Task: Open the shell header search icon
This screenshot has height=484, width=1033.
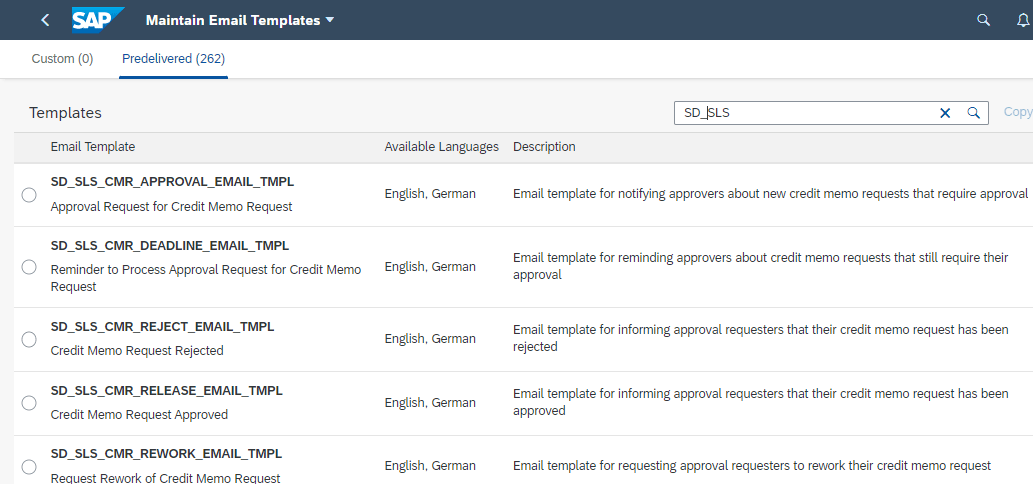Action: pos(984,20)
